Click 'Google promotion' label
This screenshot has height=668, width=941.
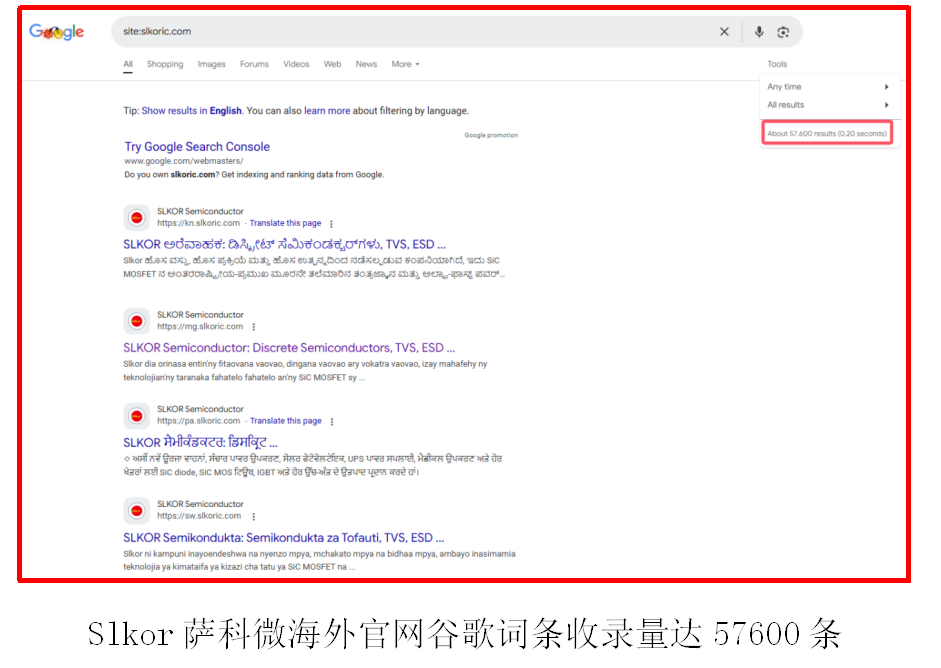491,136
